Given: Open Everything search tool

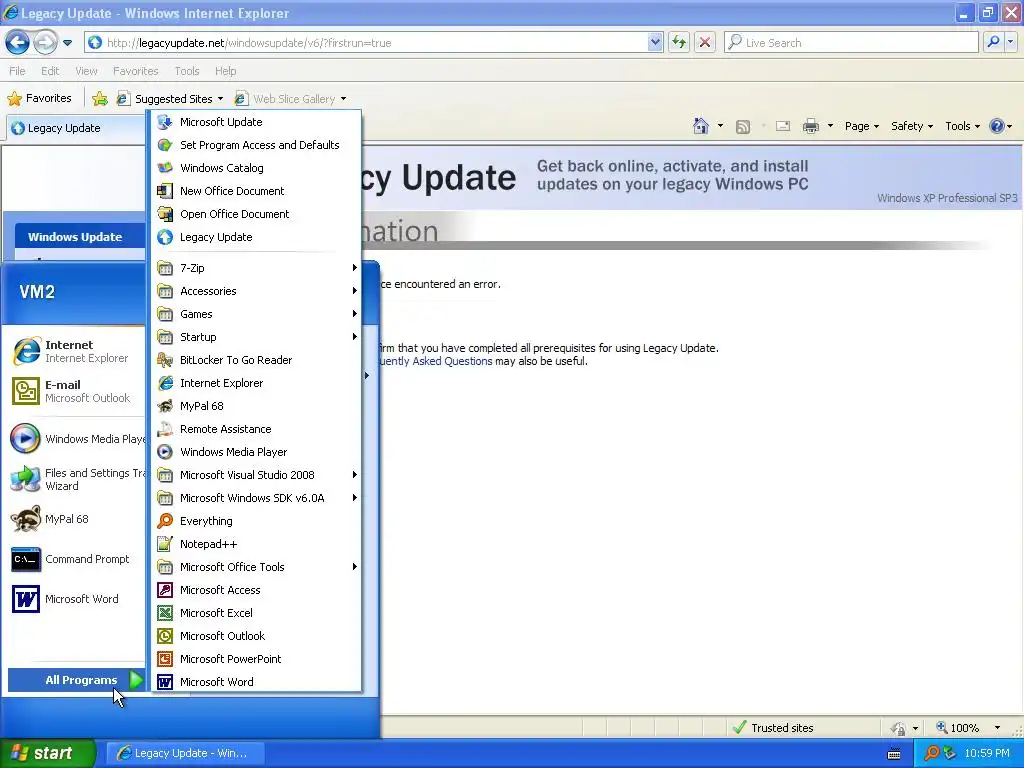Looking at the screenshot, I should coord(256,521).
